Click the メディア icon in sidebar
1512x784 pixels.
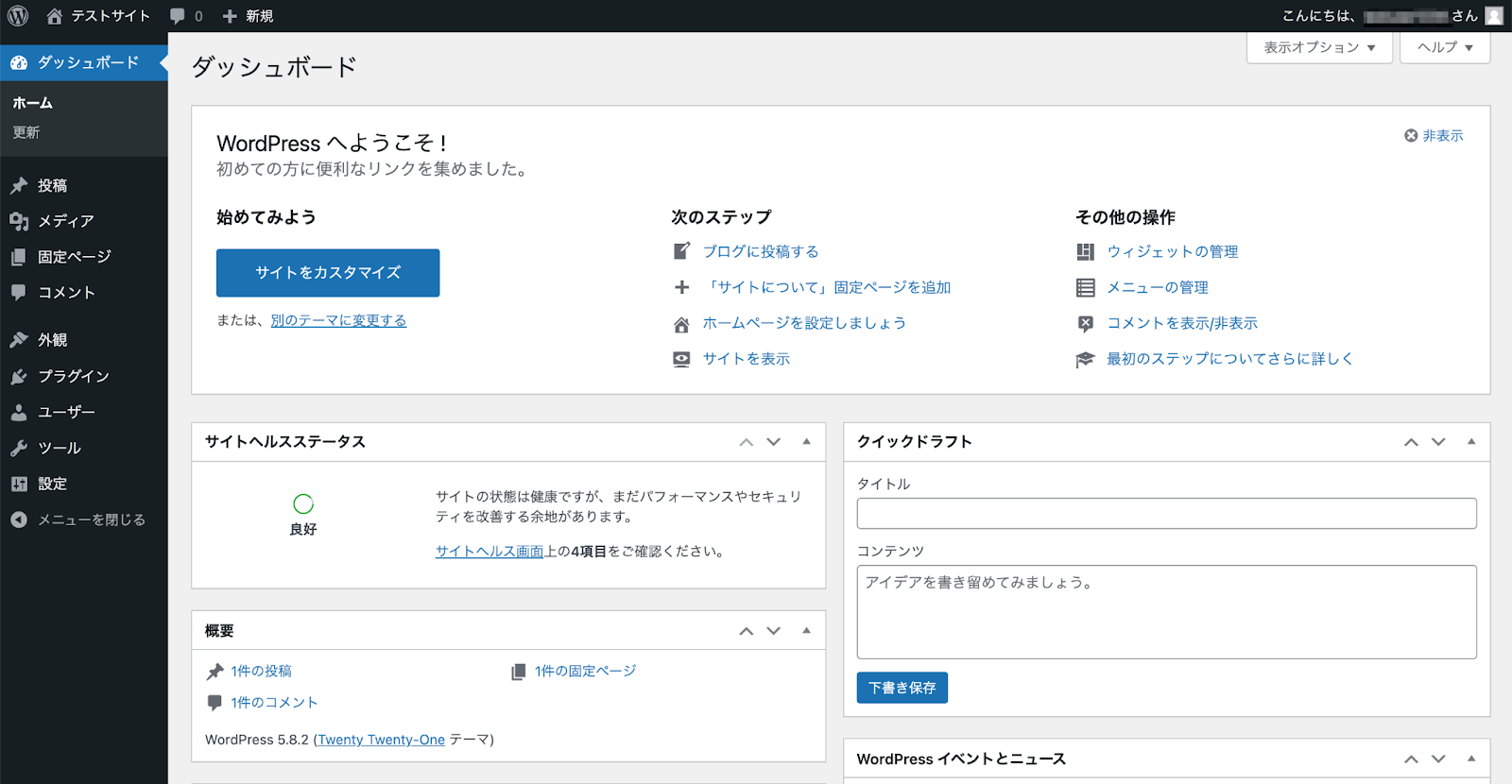point(19,221)
